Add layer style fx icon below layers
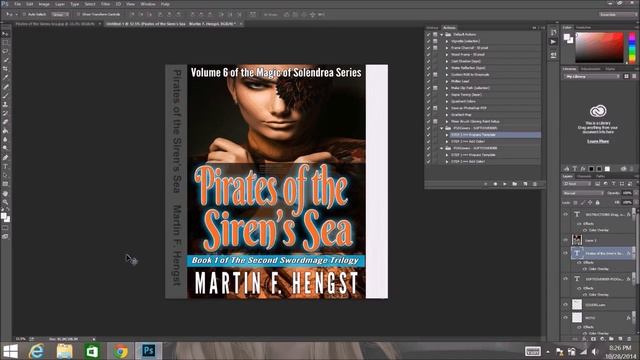 (x=584, y=339)
